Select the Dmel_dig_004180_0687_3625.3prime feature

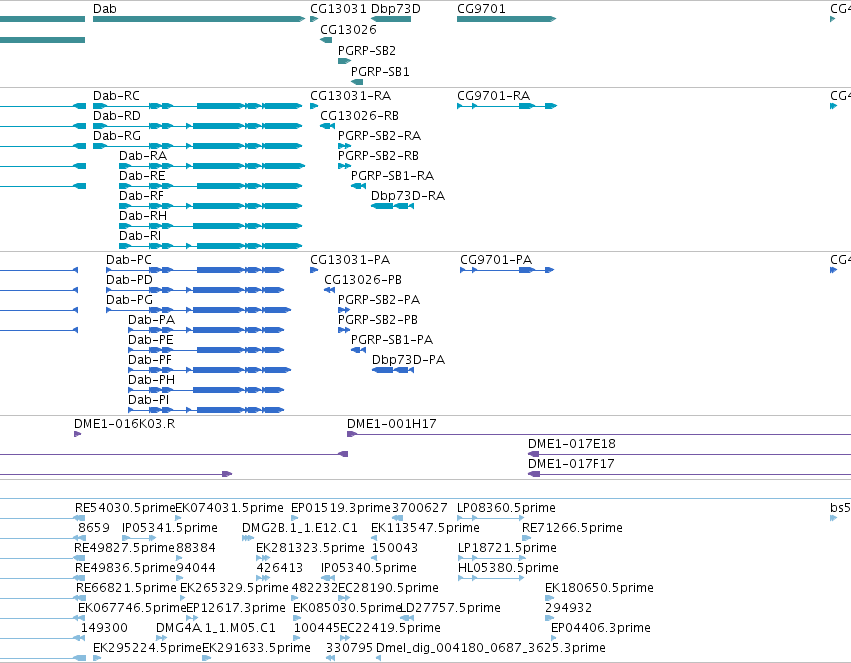pos(378,658)
